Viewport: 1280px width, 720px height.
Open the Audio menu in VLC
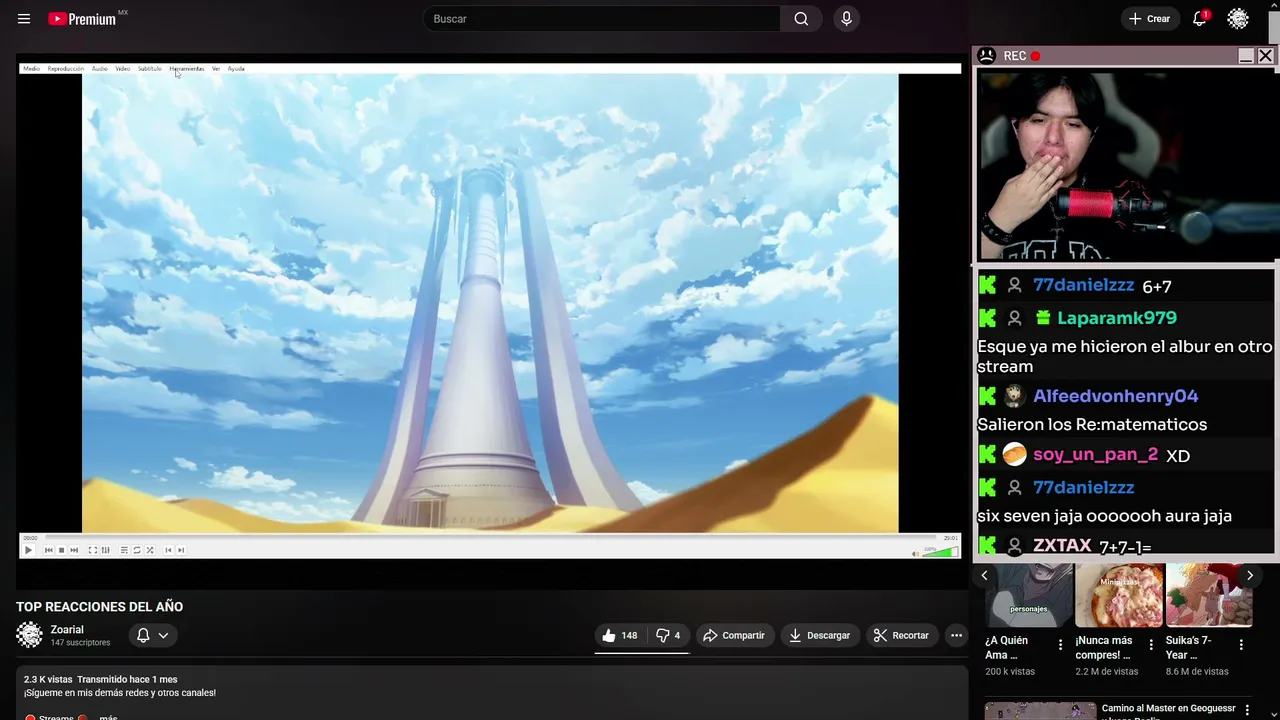click(x=99, y=69)
